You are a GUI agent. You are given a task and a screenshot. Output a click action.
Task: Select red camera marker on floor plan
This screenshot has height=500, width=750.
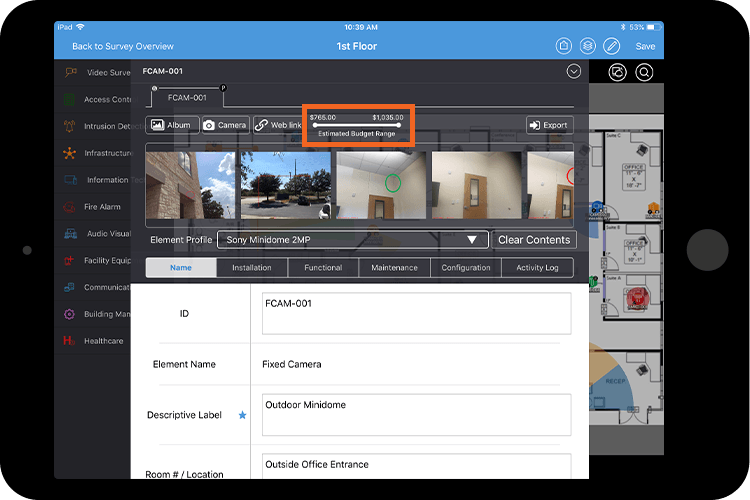click(x=637, y=299)
